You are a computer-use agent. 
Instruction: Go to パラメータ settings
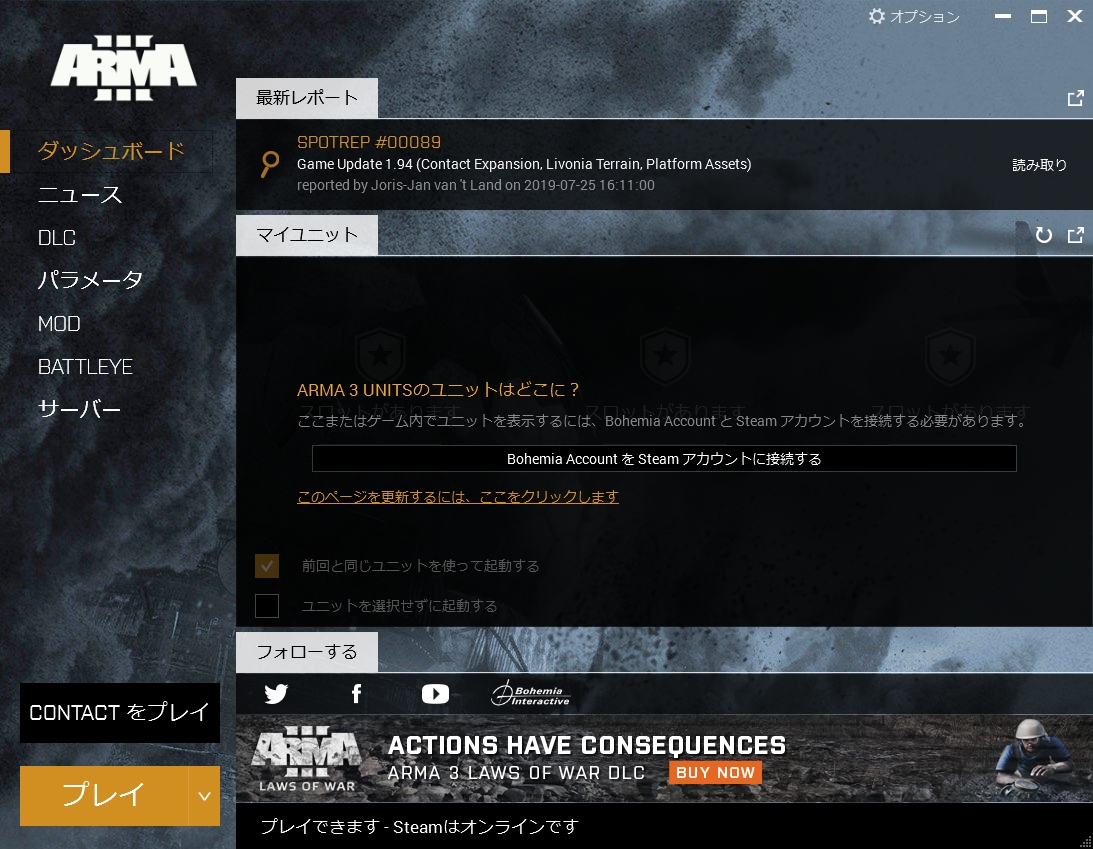click(91, 280)
